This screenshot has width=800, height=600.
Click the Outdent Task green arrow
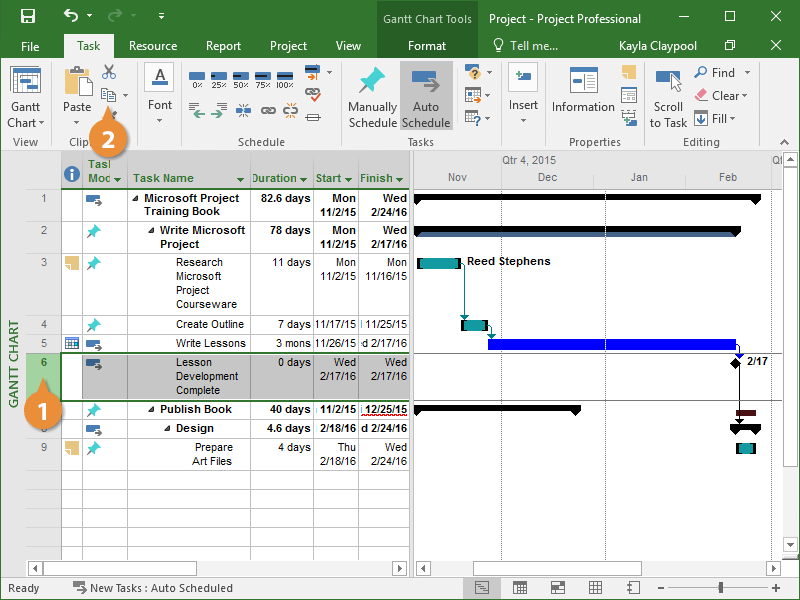tap(197, 111)
